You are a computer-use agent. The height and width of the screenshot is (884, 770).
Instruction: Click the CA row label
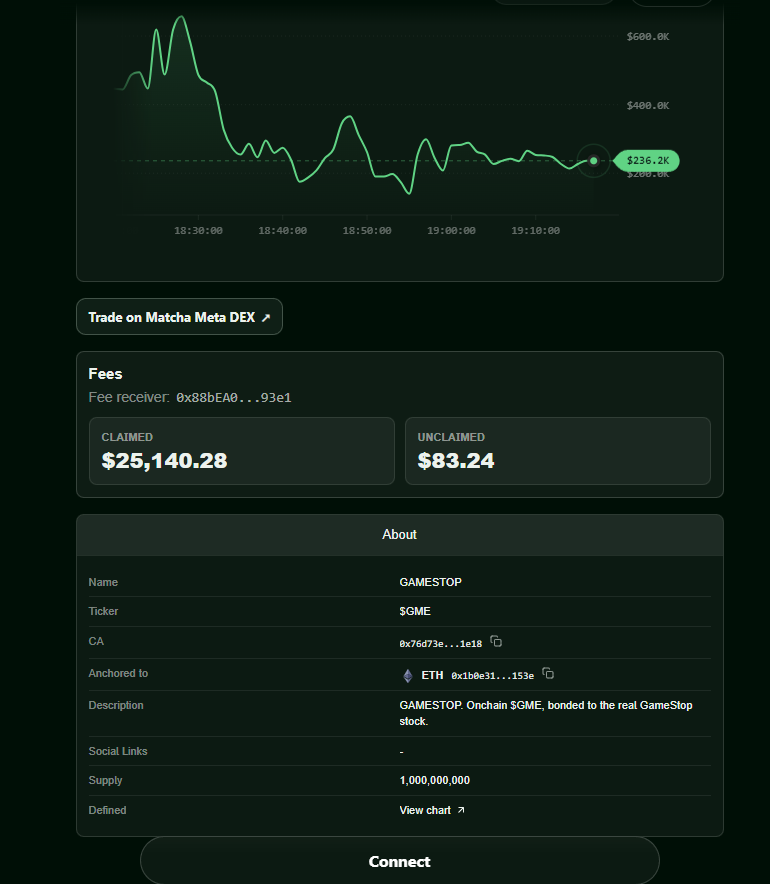pyautogui.click(x=96, y=642)
